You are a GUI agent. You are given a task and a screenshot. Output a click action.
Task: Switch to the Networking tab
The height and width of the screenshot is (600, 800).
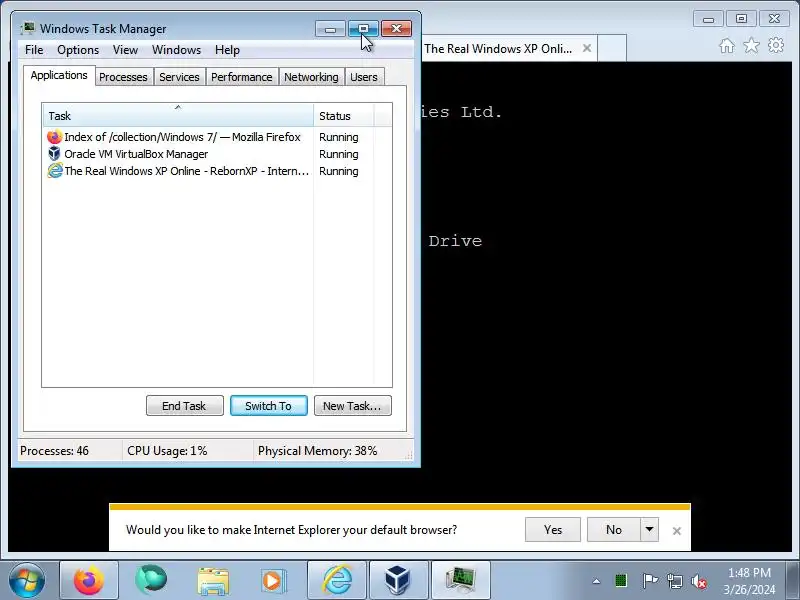tap(311, 77)
